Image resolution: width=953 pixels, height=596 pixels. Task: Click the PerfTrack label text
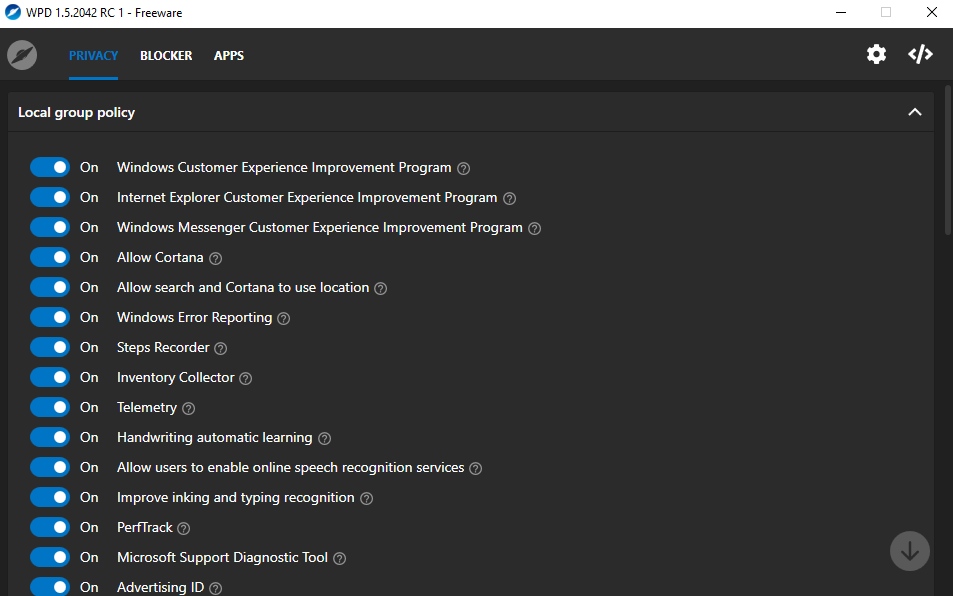click(x=145, y=527)
